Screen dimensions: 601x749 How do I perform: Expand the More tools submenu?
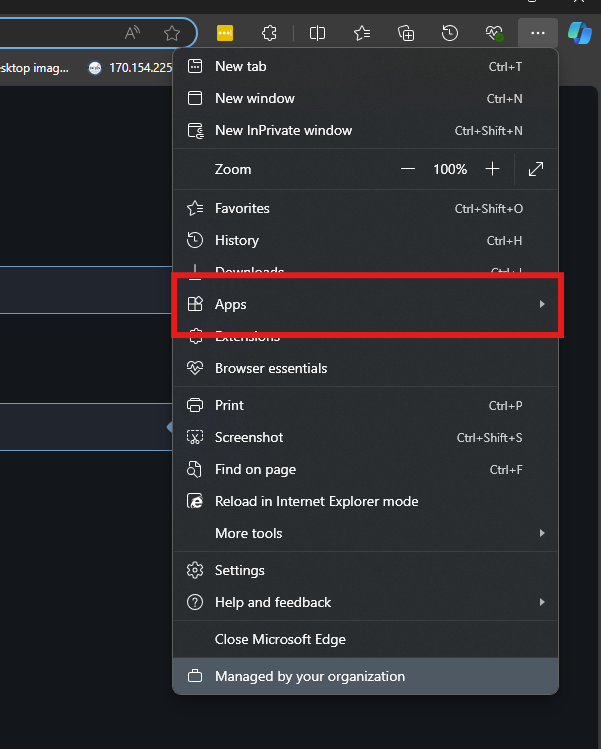pyautogui.click(x=365, y=533)
